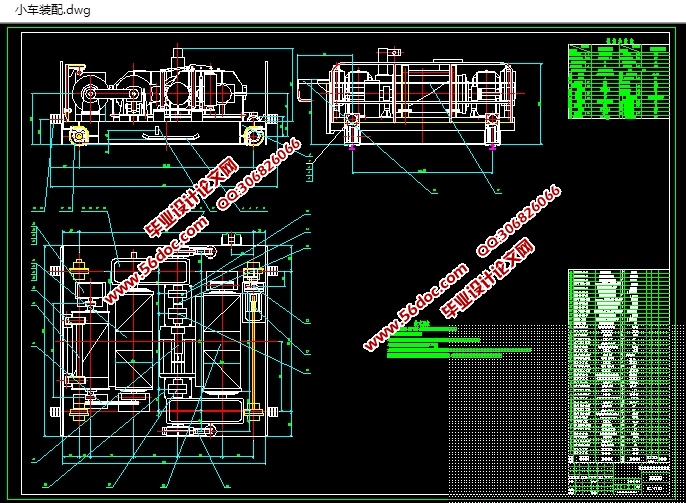This screenshot has width=686, height=503.
Task: Select the yellow right wheel in the front view
Action: pyautogui.click(x=254, y=135)
